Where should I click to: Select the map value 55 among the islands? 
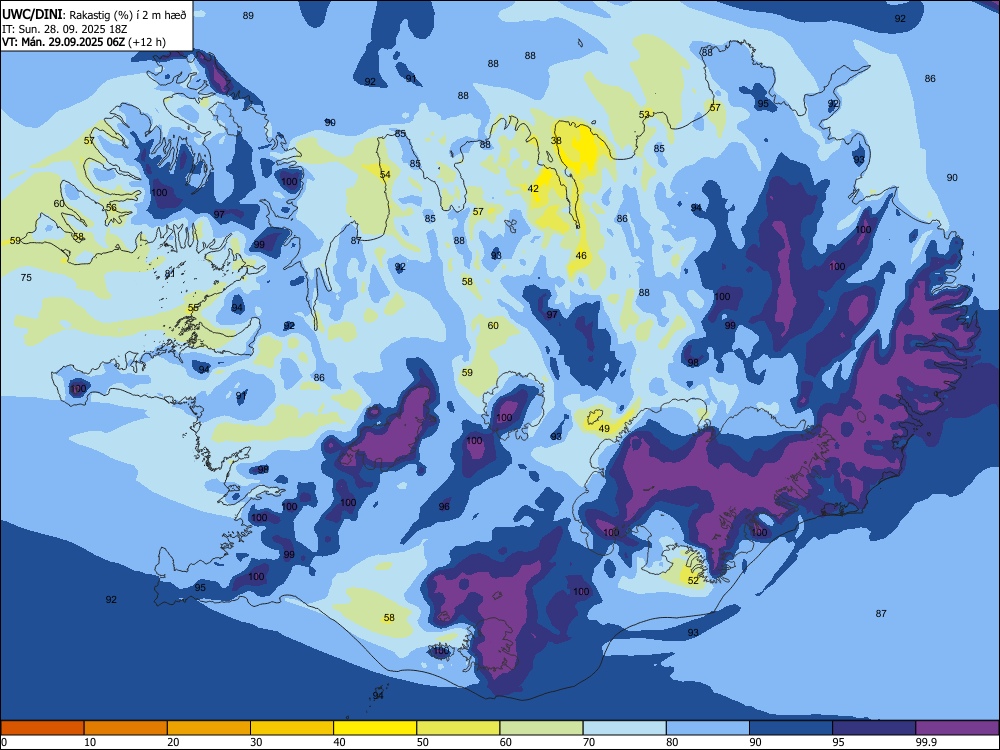click(x=193, y=307)
